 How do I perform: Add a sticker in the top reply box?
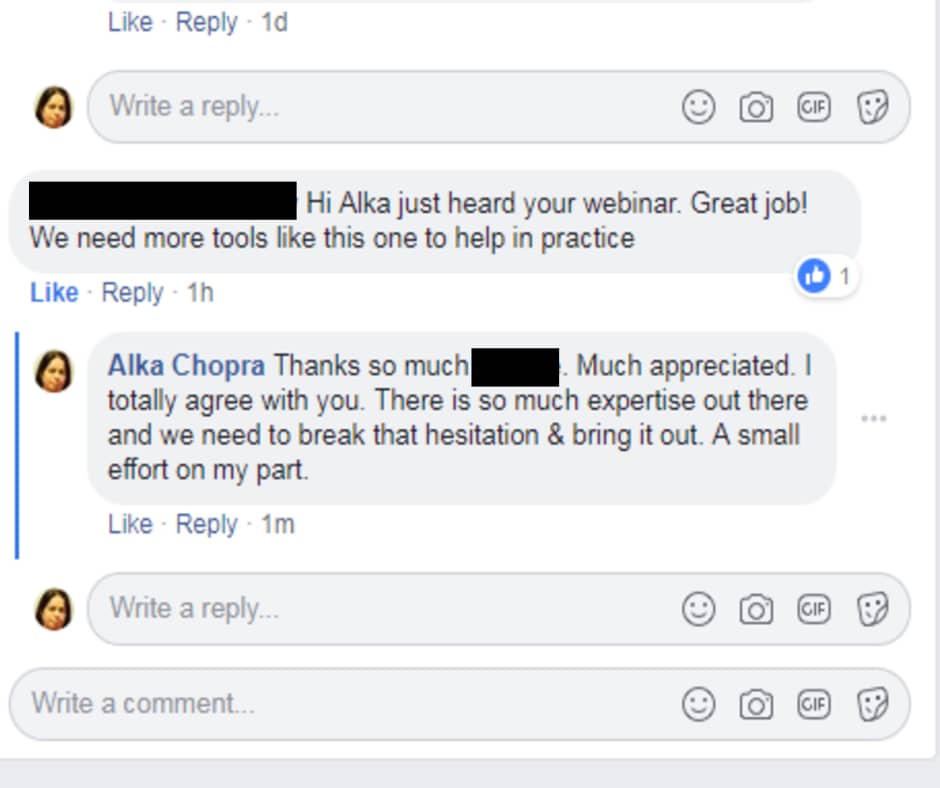(x=872, y=107)
